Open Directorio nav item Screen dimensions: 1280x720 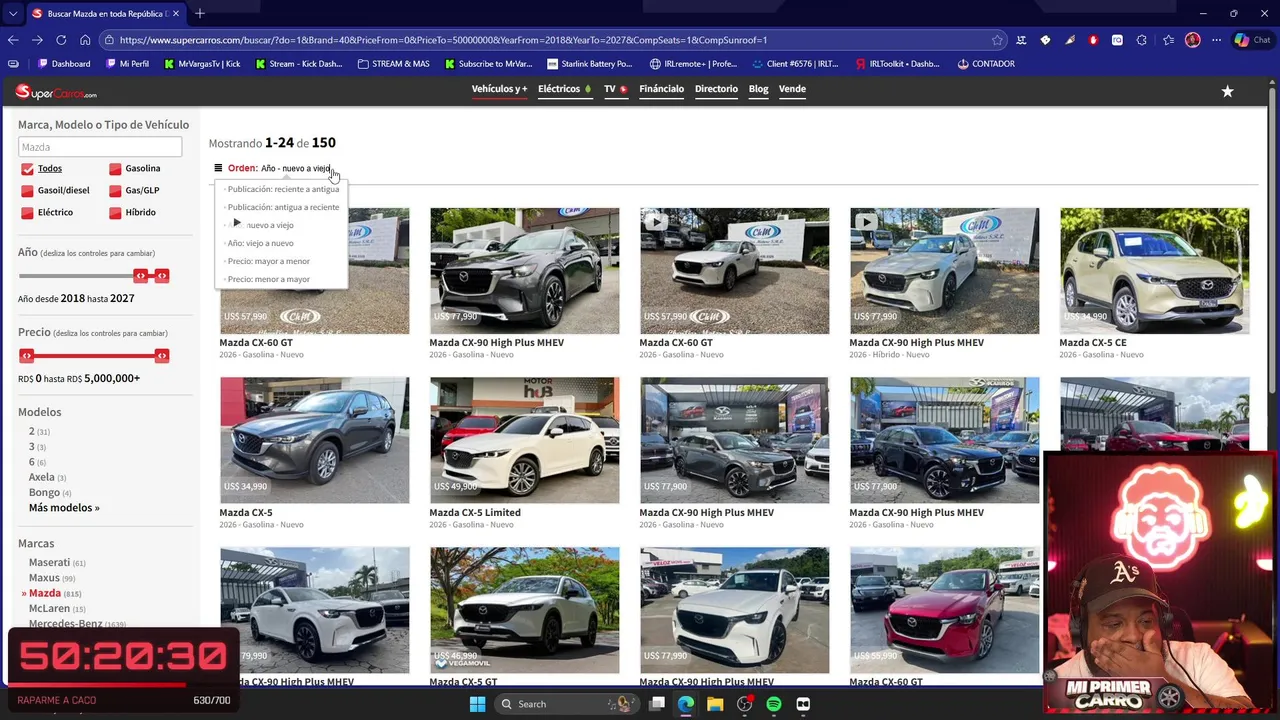[716, 89]
